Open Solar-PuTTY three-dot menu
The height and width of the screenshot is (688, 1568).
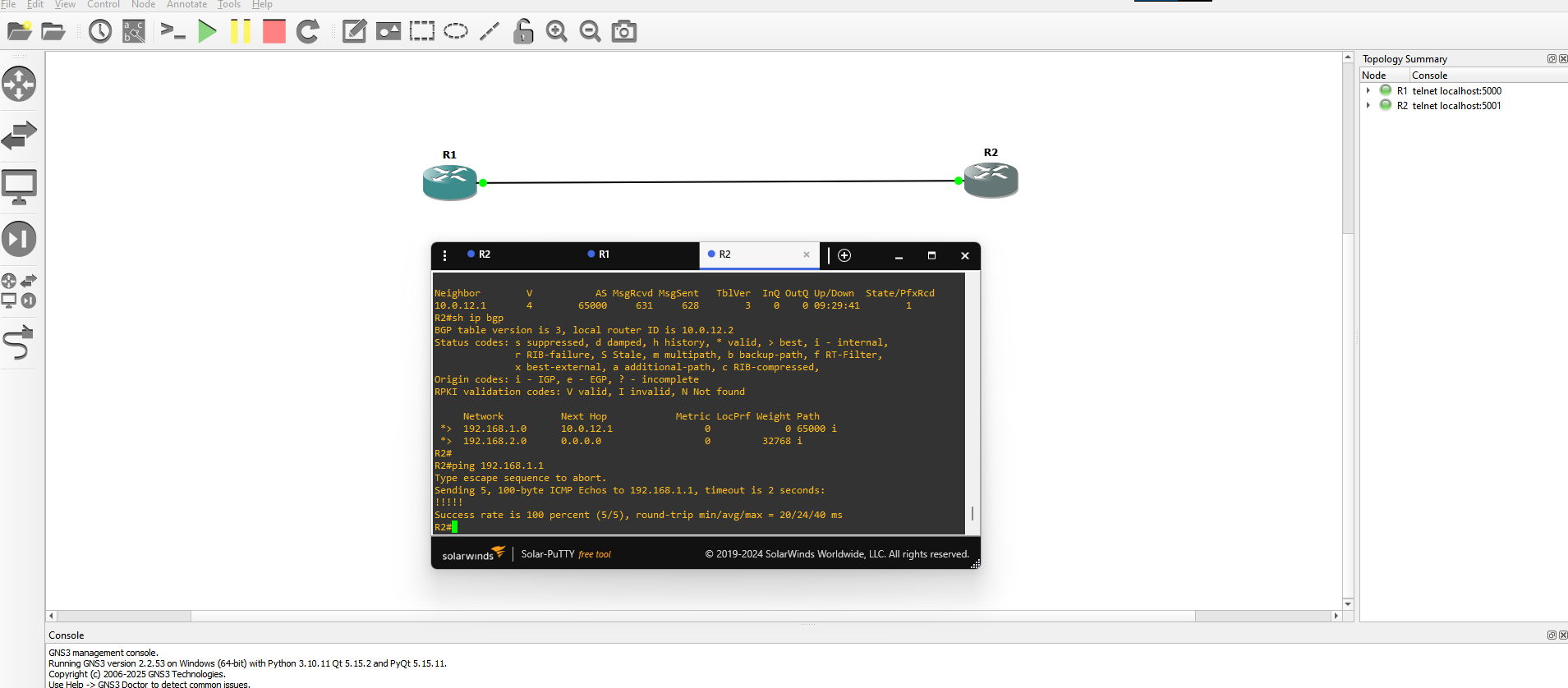(445, 255)
